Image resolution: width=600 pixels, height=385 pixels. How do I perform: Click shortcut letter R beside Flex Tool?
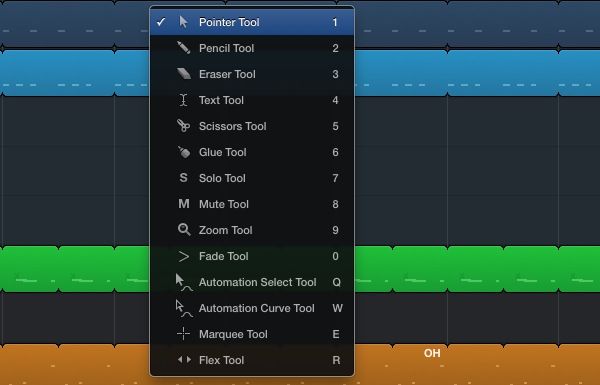(336, 361)
